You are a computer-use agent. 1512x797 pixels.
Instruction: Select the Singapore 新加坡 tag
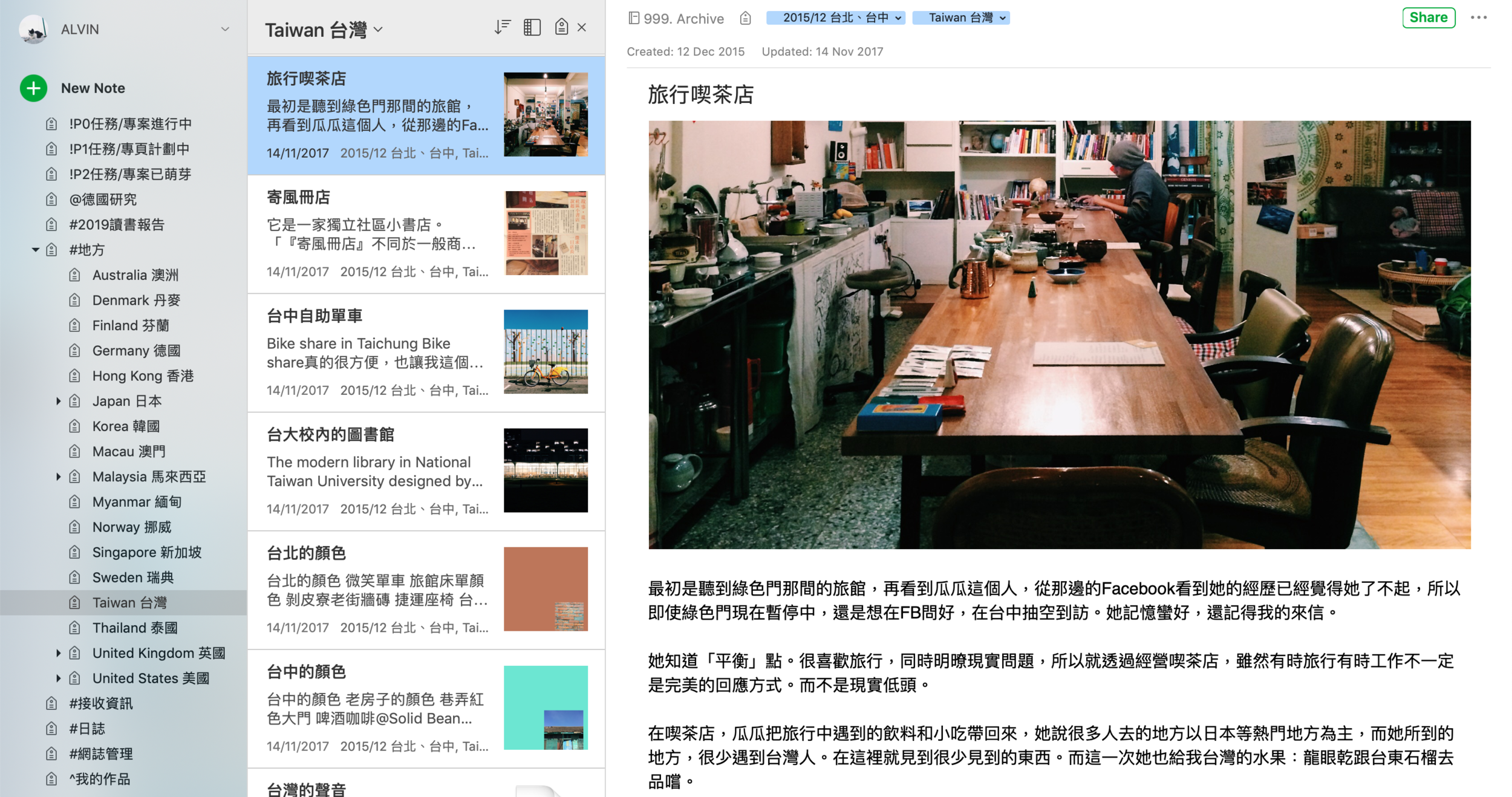147,553
